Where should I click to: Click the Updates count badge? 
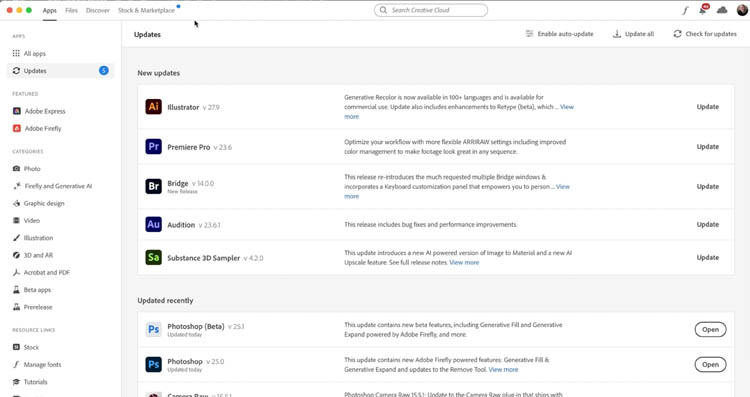104,70
